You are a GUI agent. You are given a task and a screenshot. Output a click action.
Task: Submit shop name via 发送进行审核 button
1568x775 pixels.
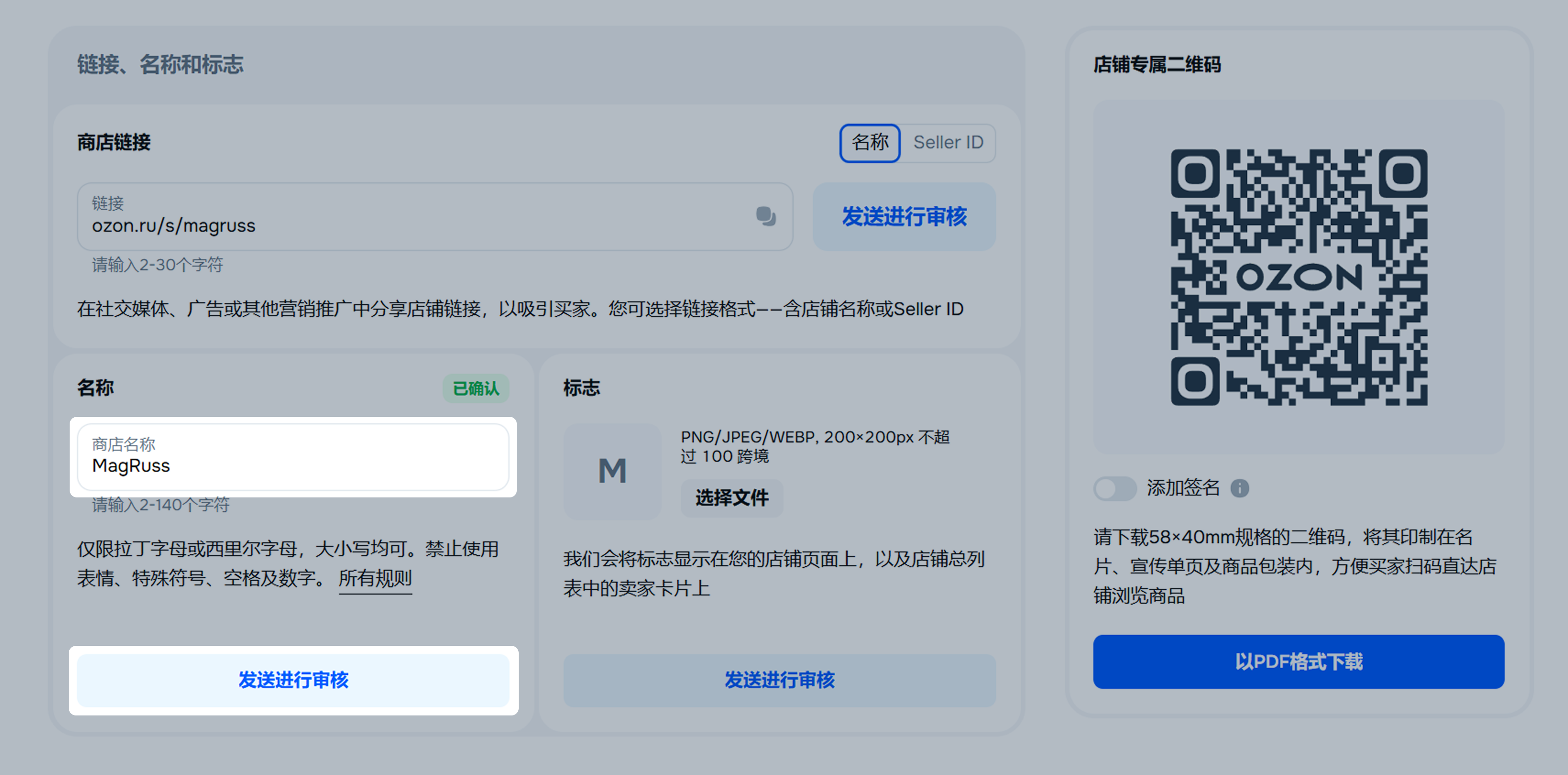coord(293,680)
